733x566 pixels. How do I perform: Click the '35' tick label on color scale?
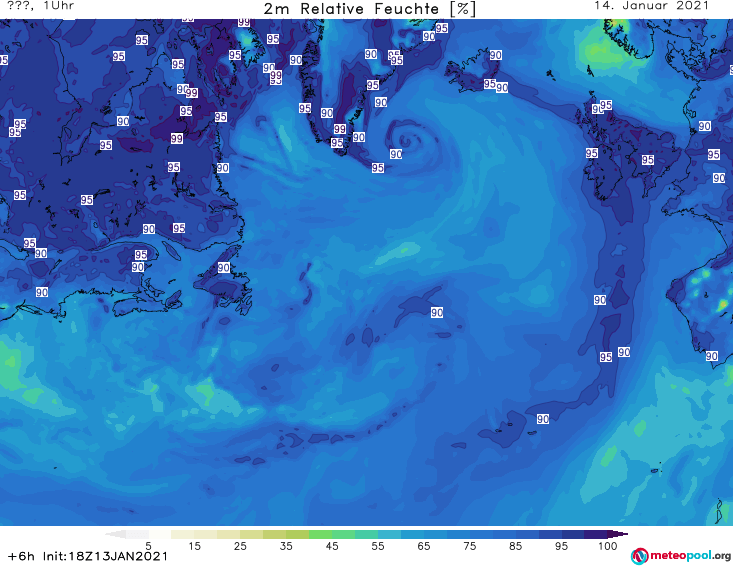pyautogui.click(x=286, y=546)
